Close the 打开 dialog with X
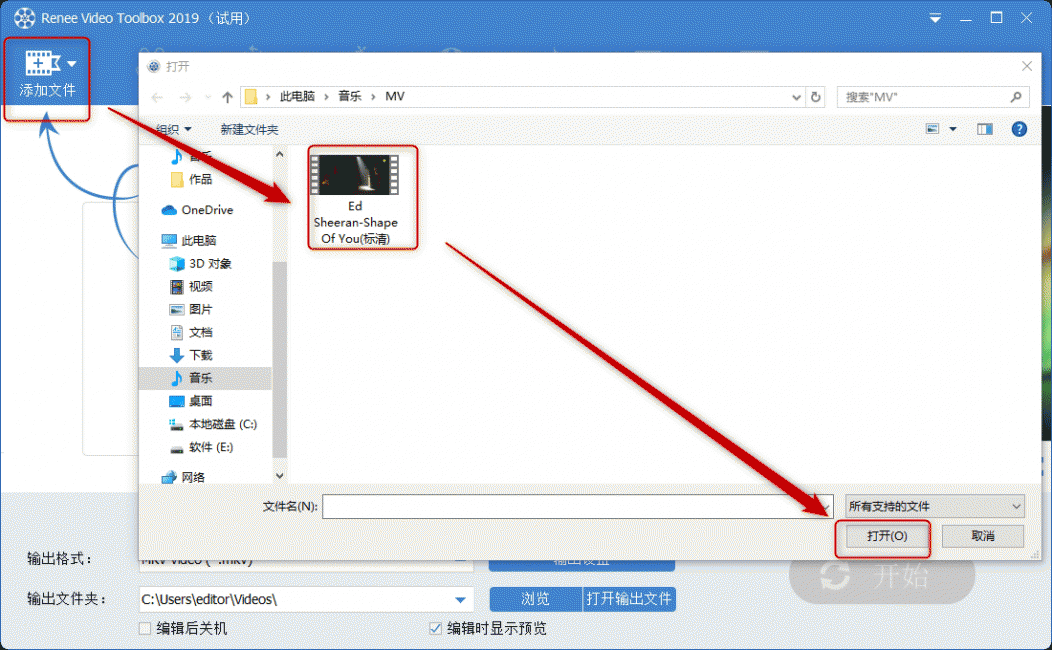 pos(1027,66)
